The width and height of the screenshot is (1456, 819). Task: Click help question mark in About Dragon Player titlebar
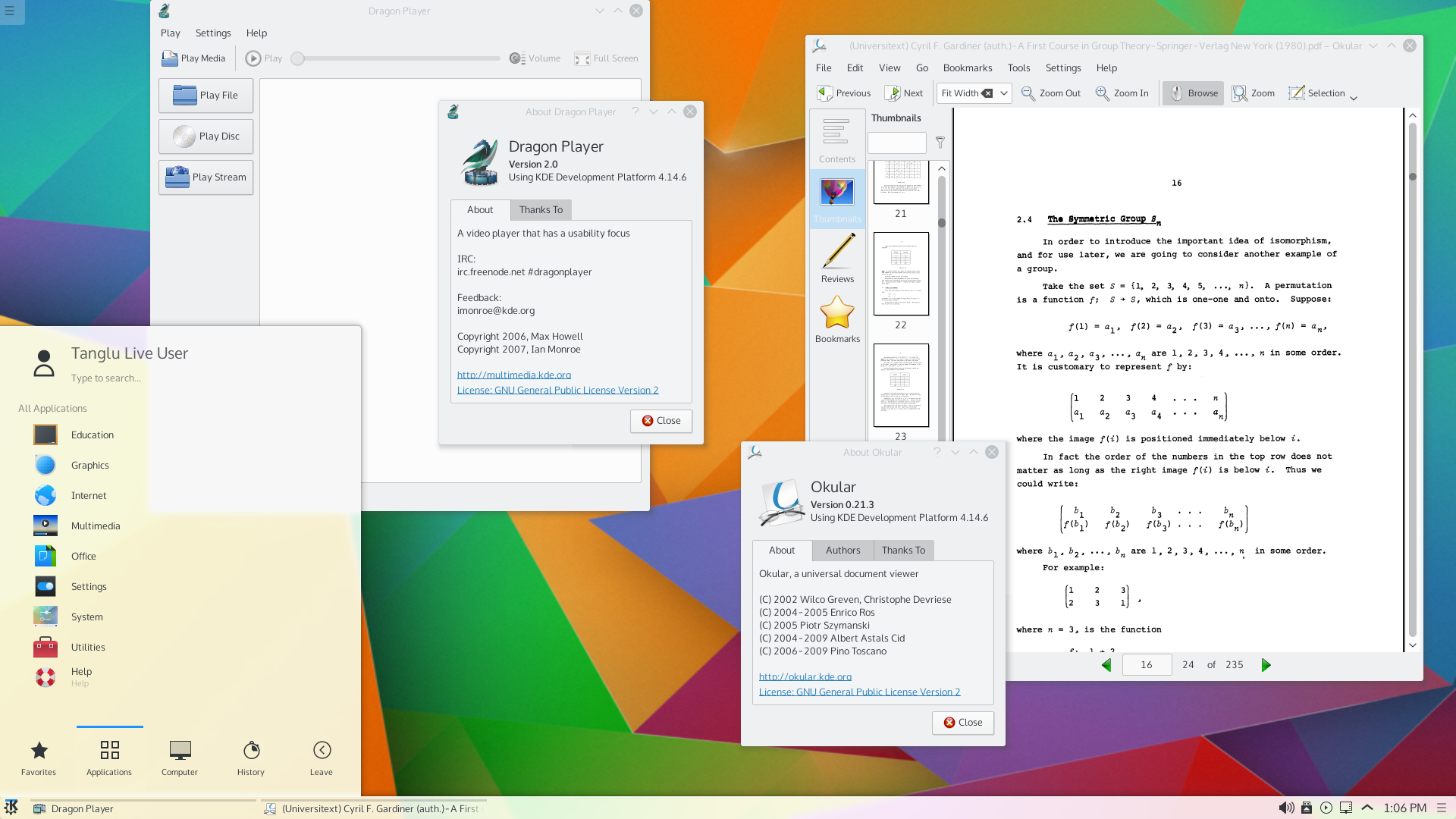pyautogui.click(x=635, y=111)
